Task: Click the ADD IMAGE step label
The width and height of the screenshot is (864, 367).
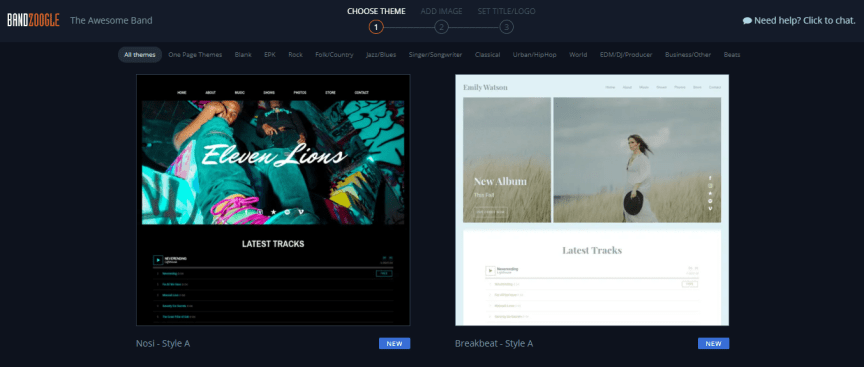Action: [x=441, y=11]
